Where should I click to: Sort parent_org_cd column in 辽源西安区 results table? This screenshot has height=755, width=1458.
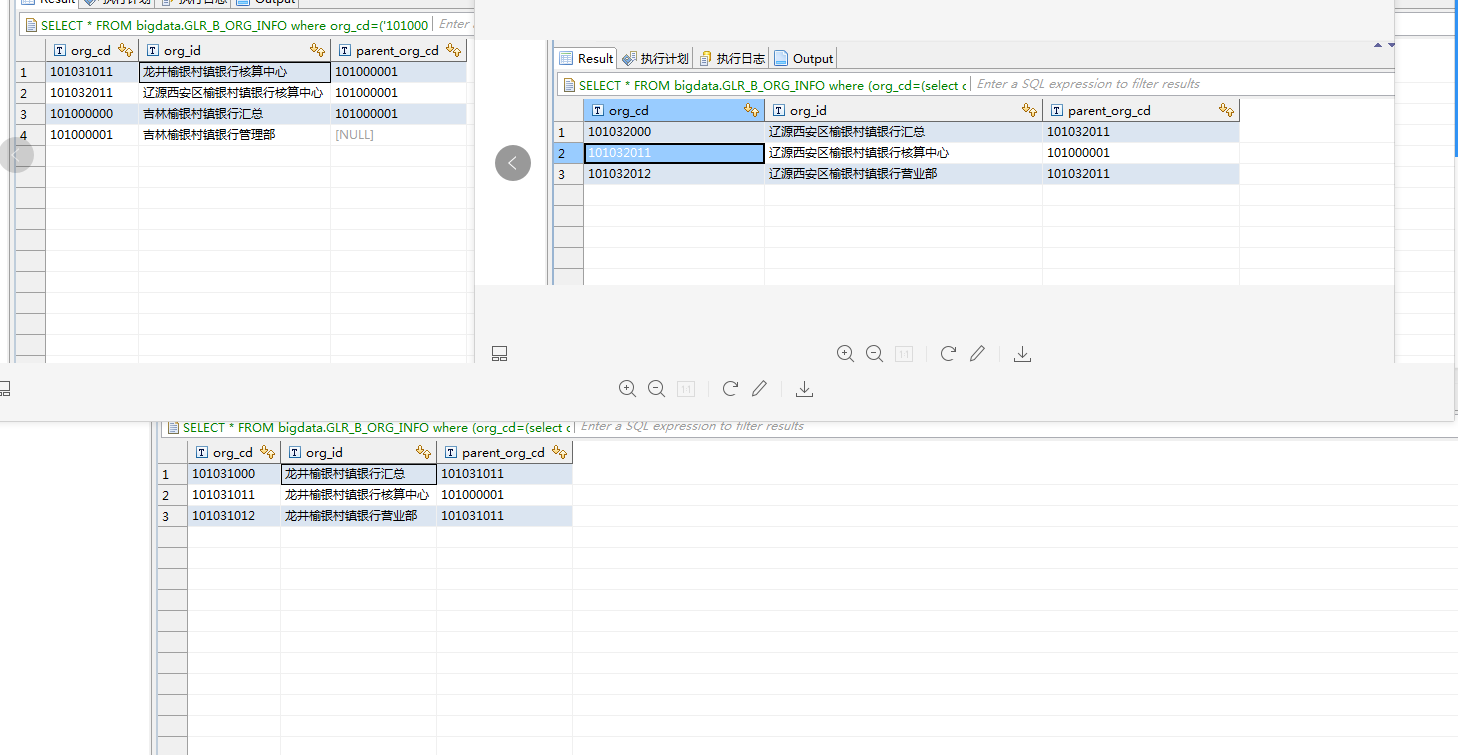coord(1226,111)
